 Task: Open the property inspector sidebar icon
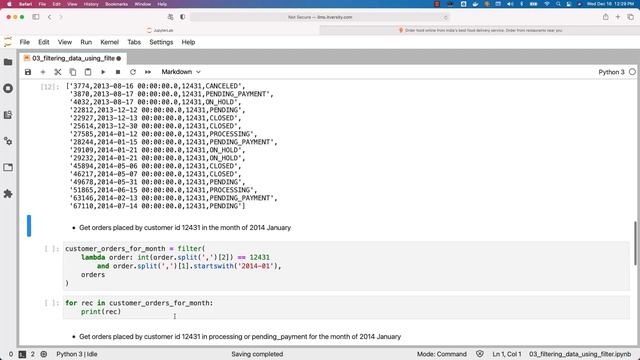tap(8, 141)
